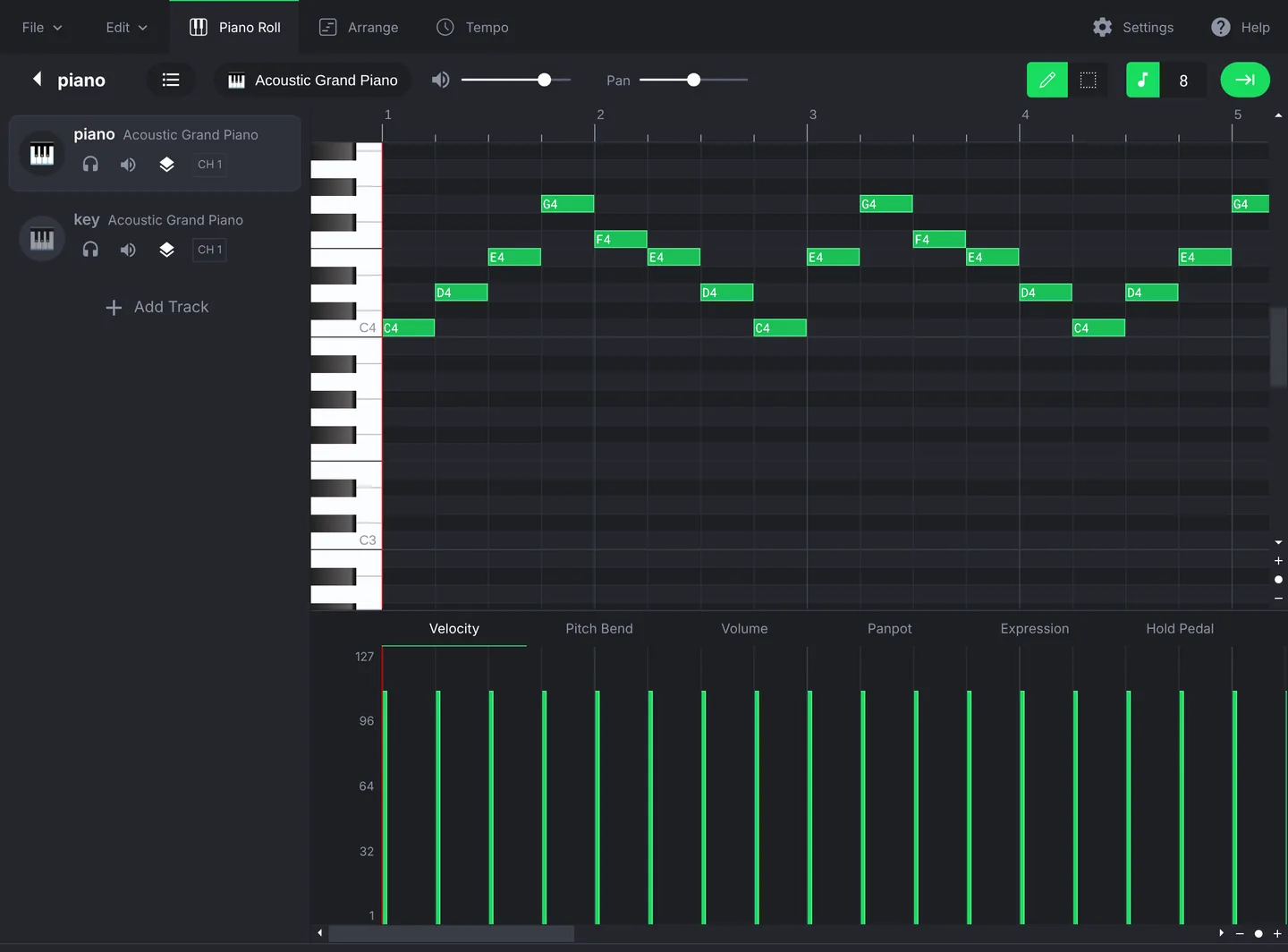The height and width of the screenshot is (952, 1288).
Task: Click the horizontal scrollbar thumb
Action: (452, 933)
